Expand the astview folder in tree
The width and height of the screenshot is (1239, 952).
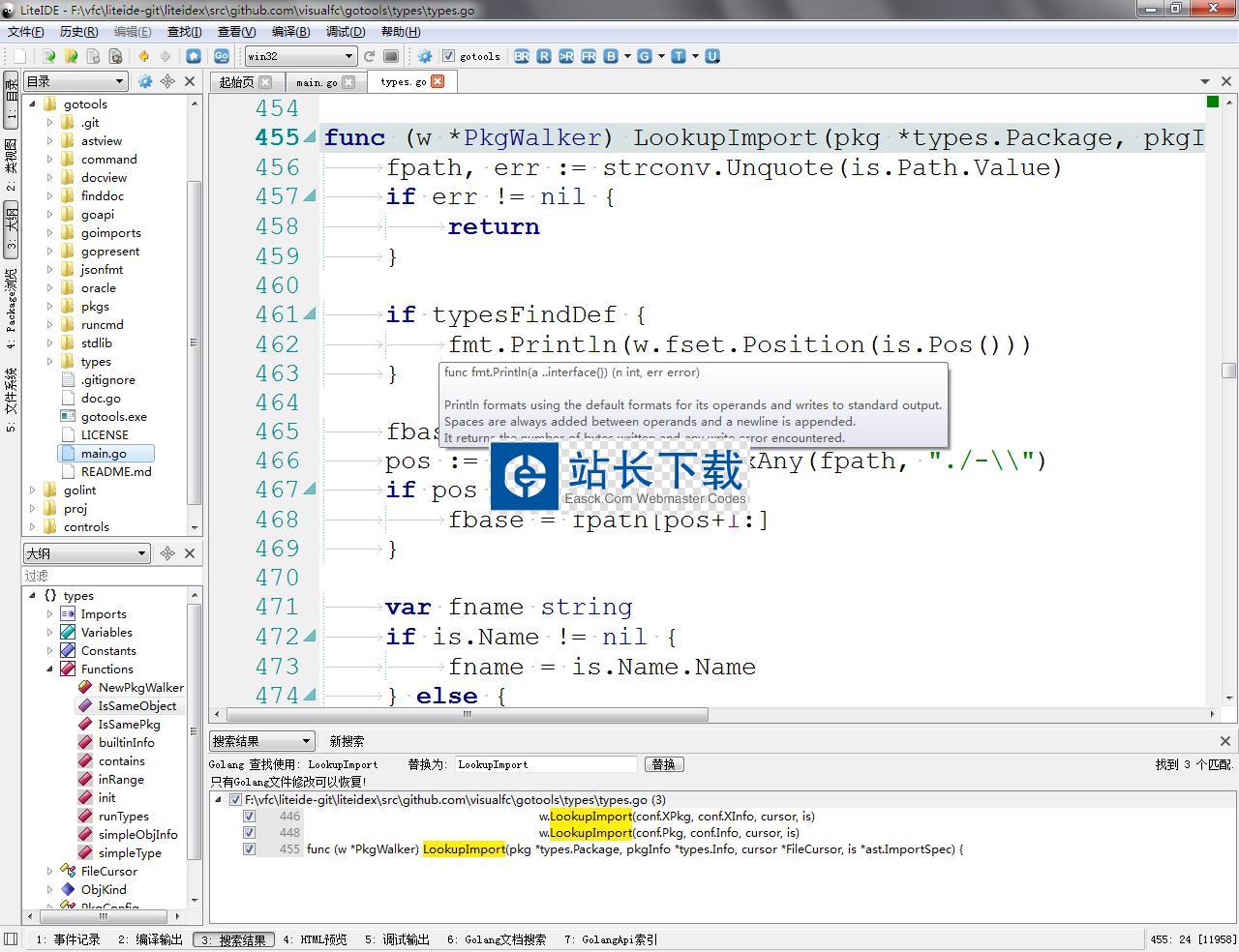[50, 141]
